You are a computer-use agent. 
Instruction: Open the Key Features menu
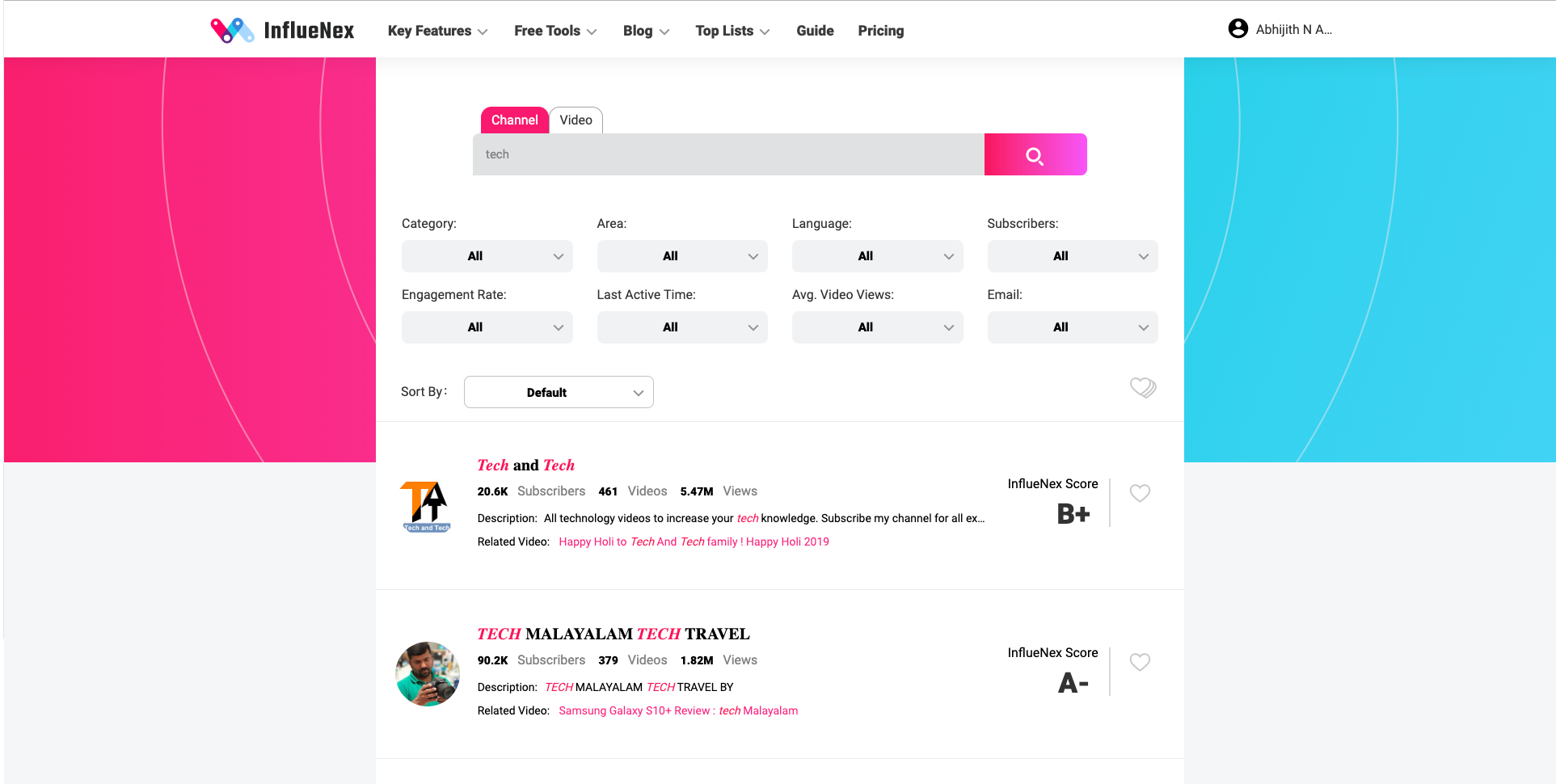click(x=437, y=31)
